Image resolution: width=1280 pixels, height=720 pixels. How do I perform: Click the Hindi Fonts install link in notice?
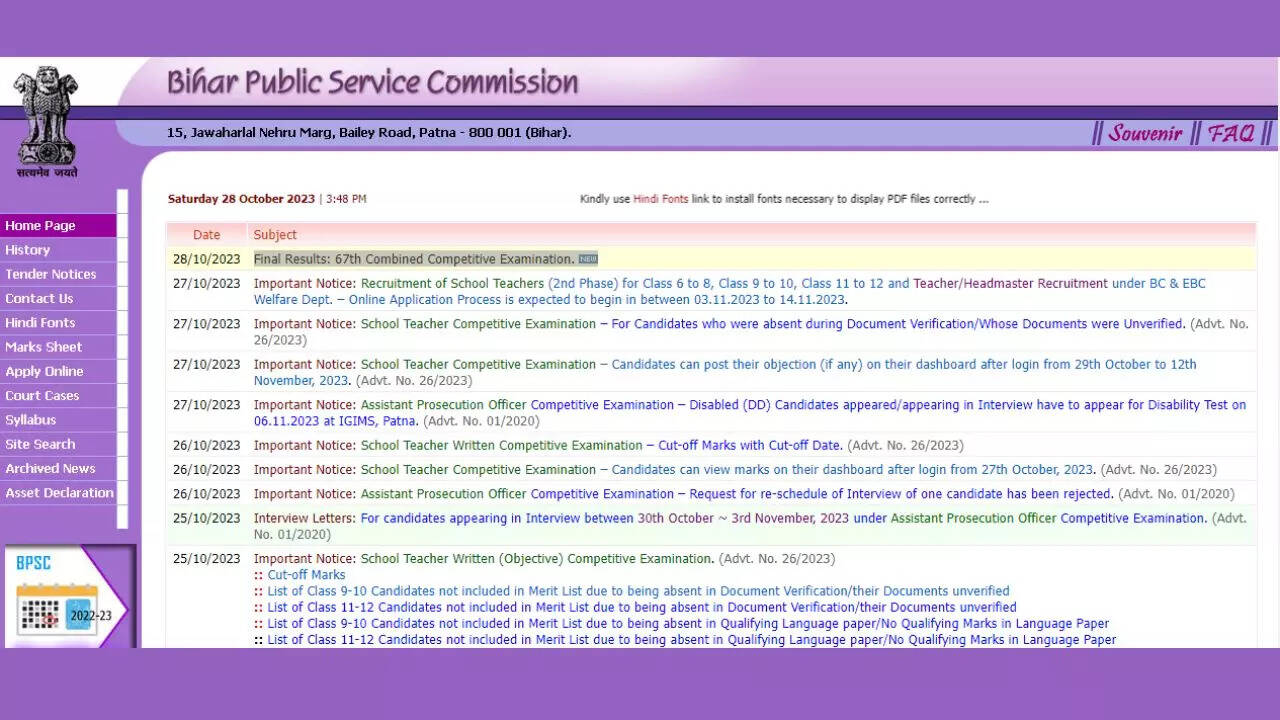tap(660, 199)
